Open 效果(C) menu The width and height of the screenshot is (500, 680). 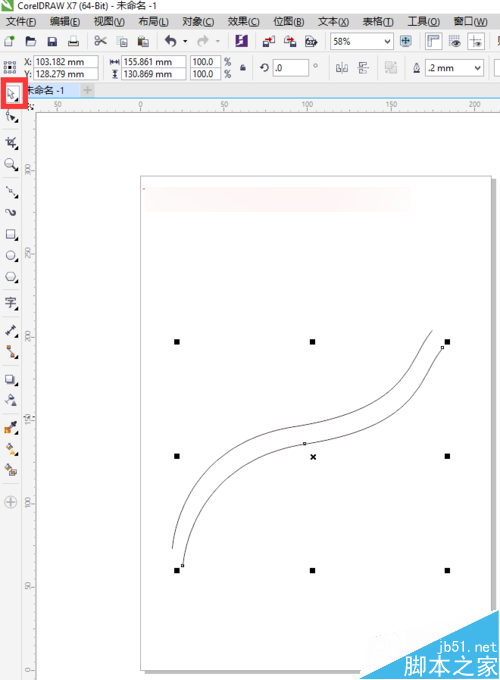[244, 22]
